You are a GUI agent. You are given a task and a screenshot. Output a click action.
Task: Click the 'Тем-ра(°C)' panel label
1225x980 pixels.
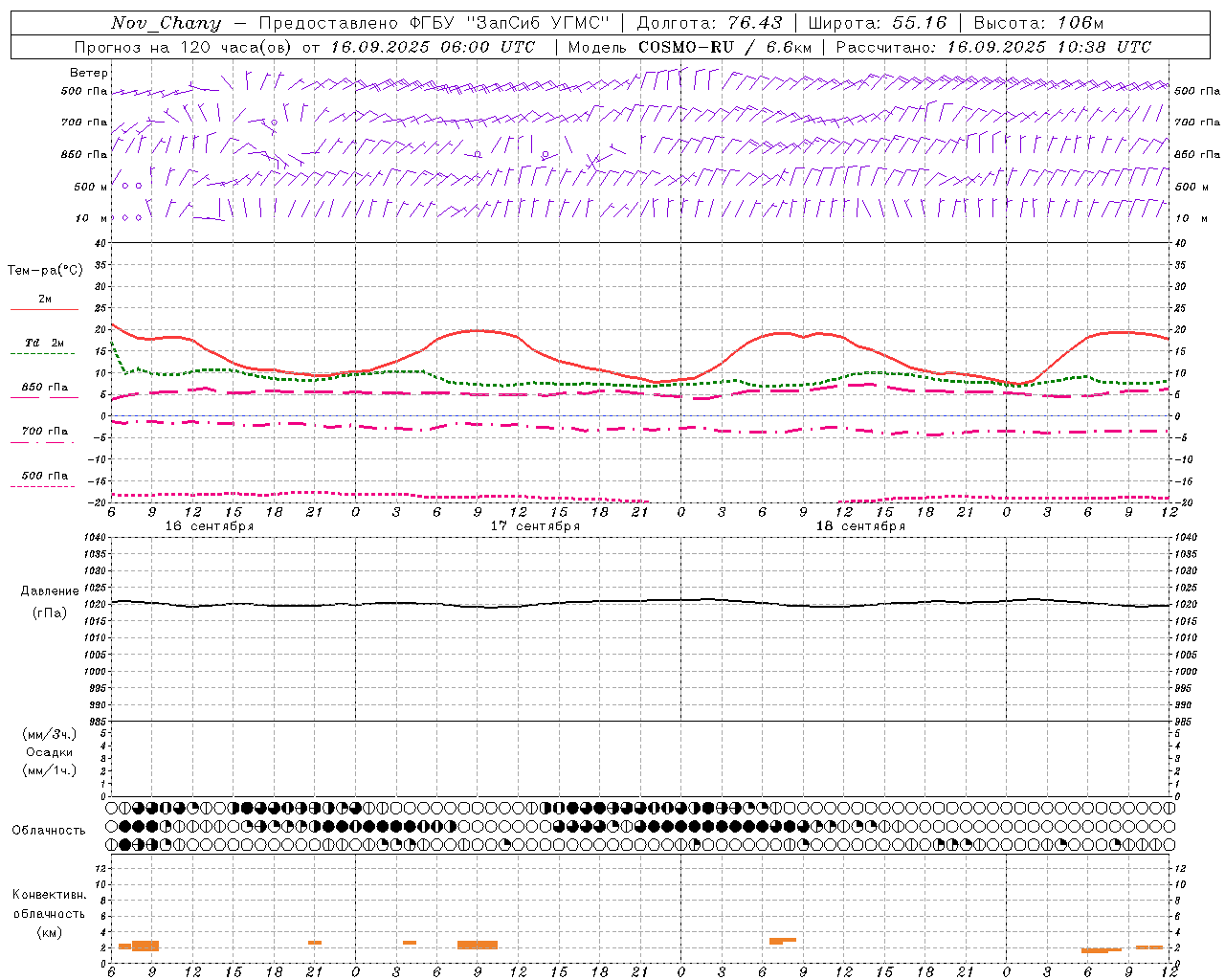[x=45, y=271]
